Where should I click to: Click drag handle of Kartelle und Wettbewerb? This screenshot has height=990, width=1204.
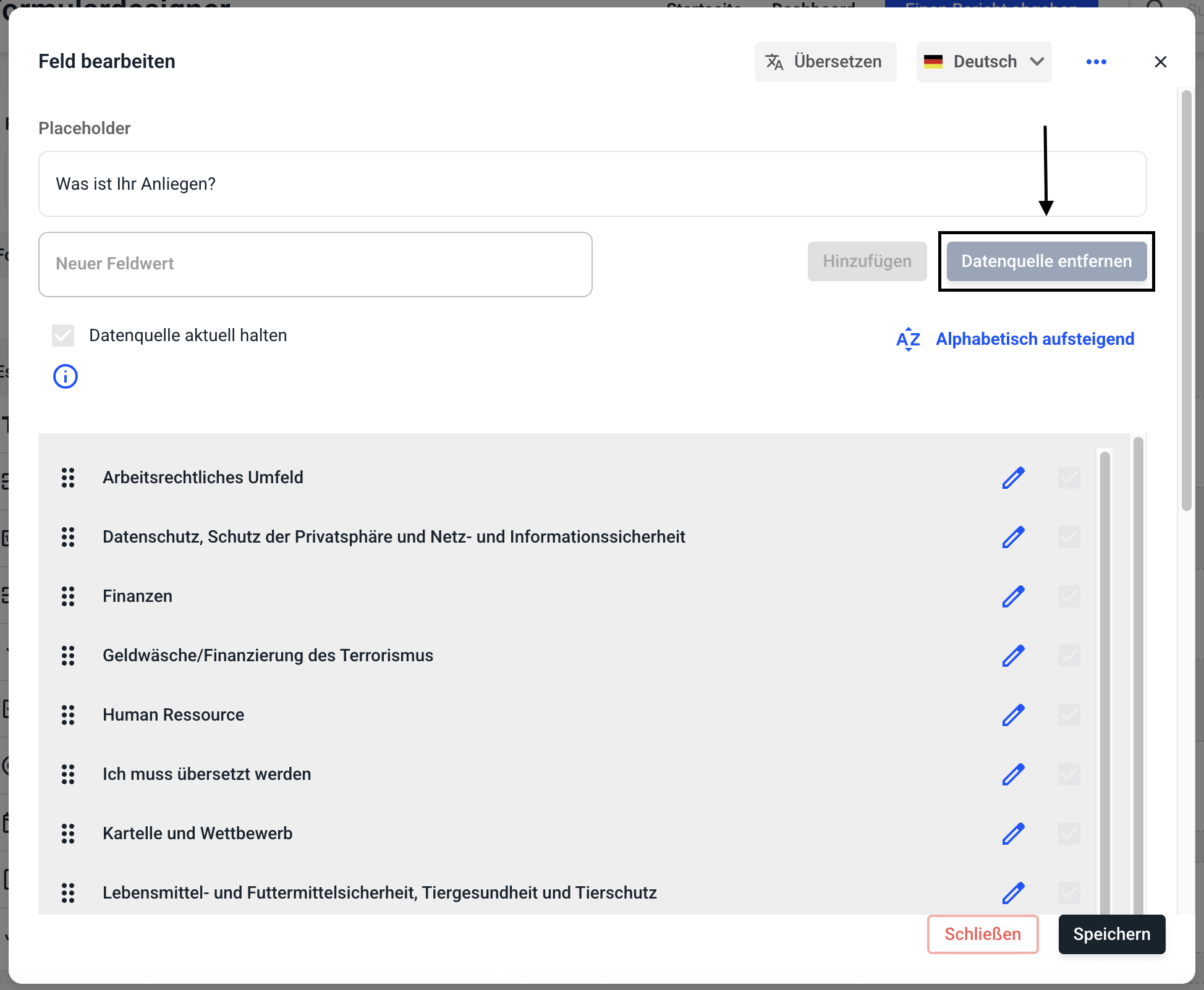point(68,834)
